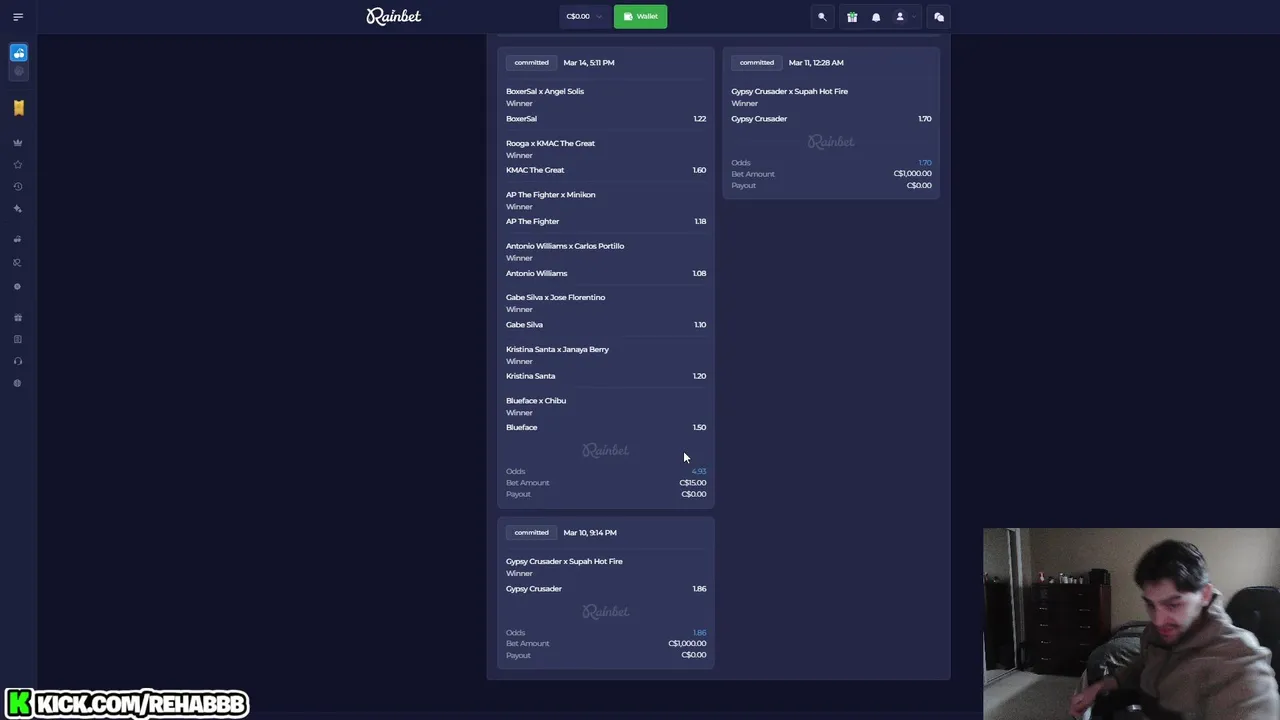
Task: Open the sparkle new releases icon
Action: click(17, 209)
